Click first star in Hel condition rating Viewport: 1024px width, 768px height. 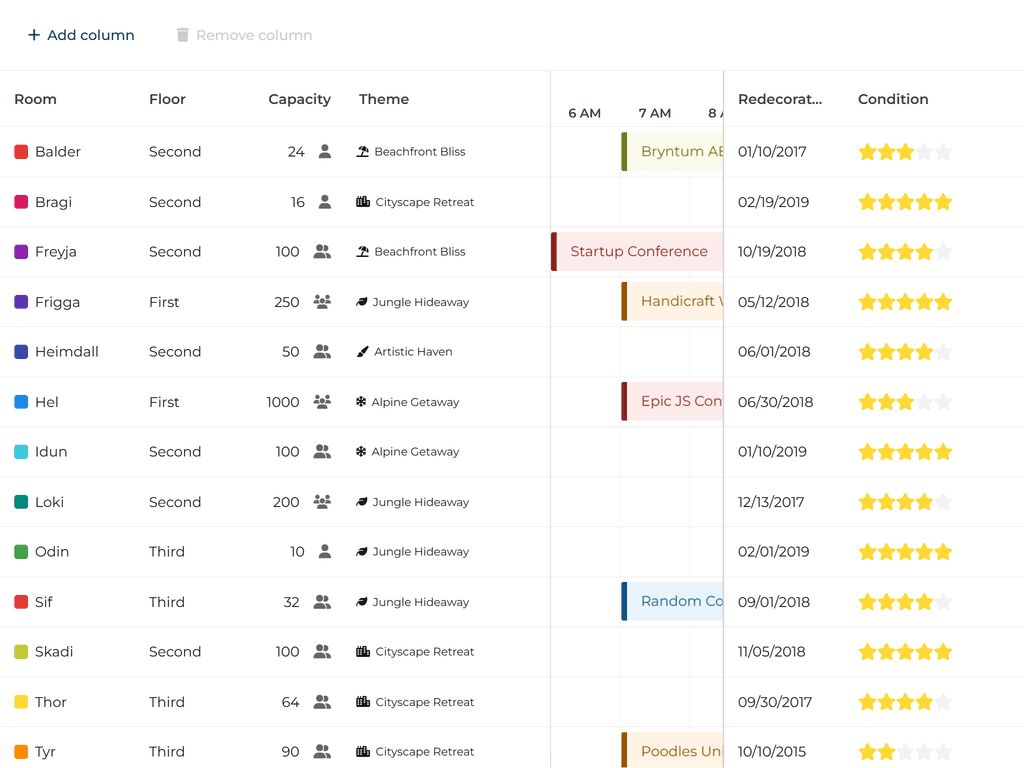[867, 402]
